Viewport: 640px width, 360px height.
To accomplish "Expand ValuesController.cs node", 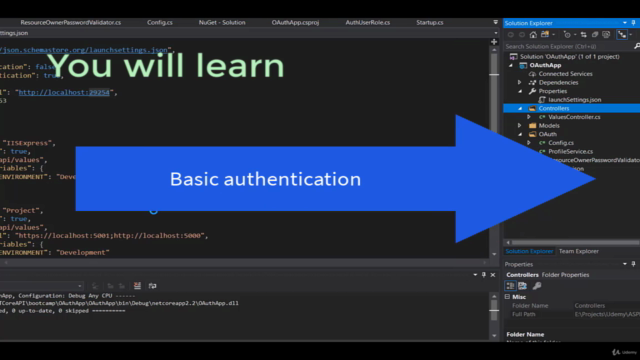I will pos(529,117).
